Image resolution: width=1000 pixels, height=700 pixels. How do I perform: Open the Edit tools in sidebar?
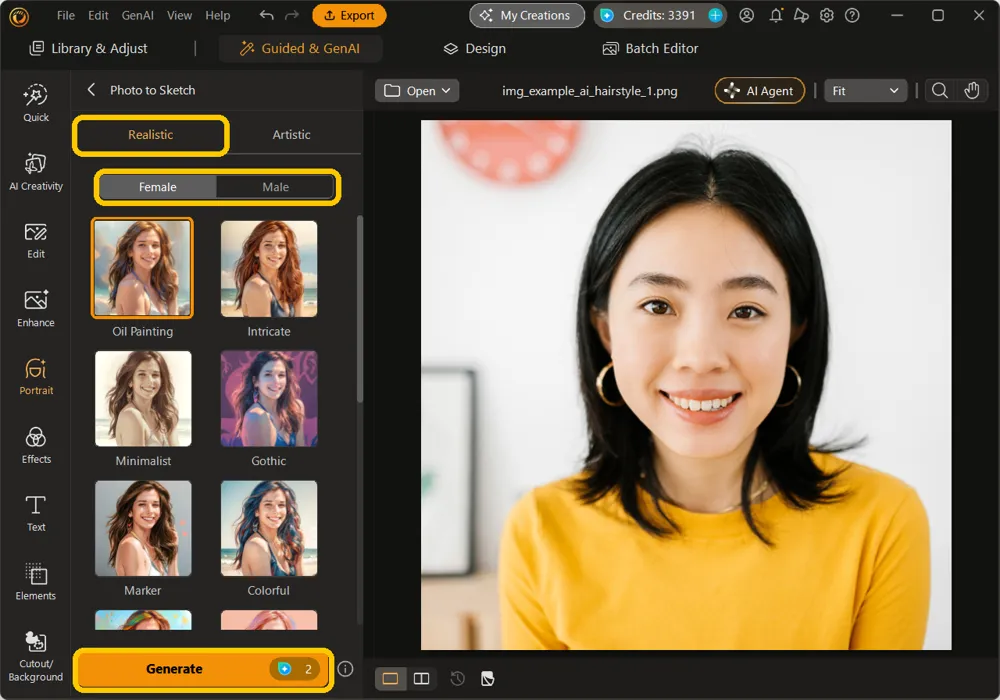[x=36, y=240]
